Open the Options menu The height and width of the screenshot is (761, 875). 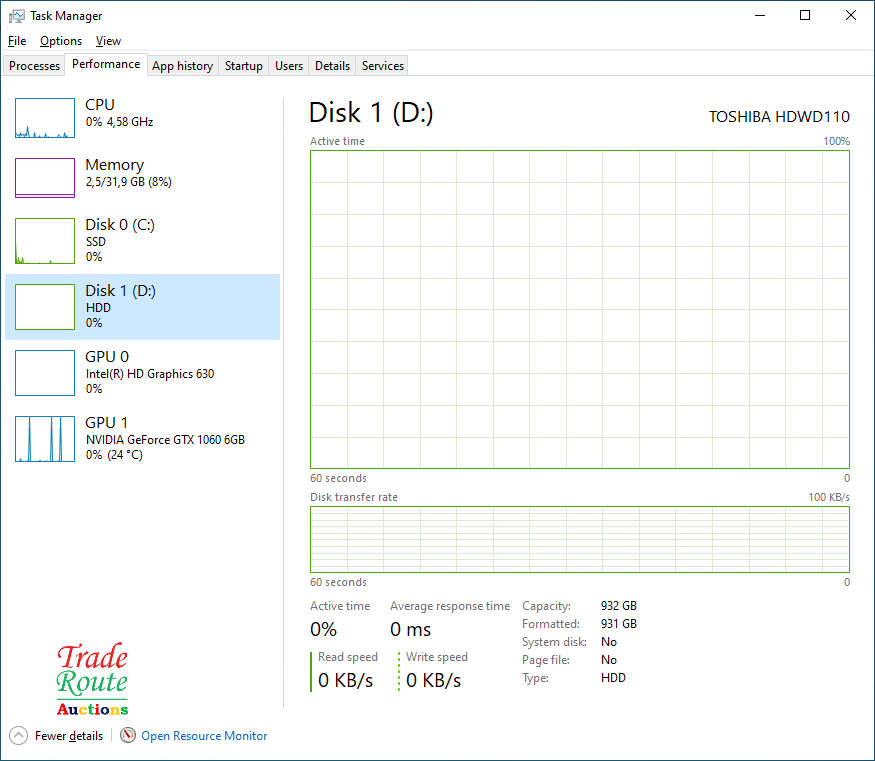click(61, 41)
